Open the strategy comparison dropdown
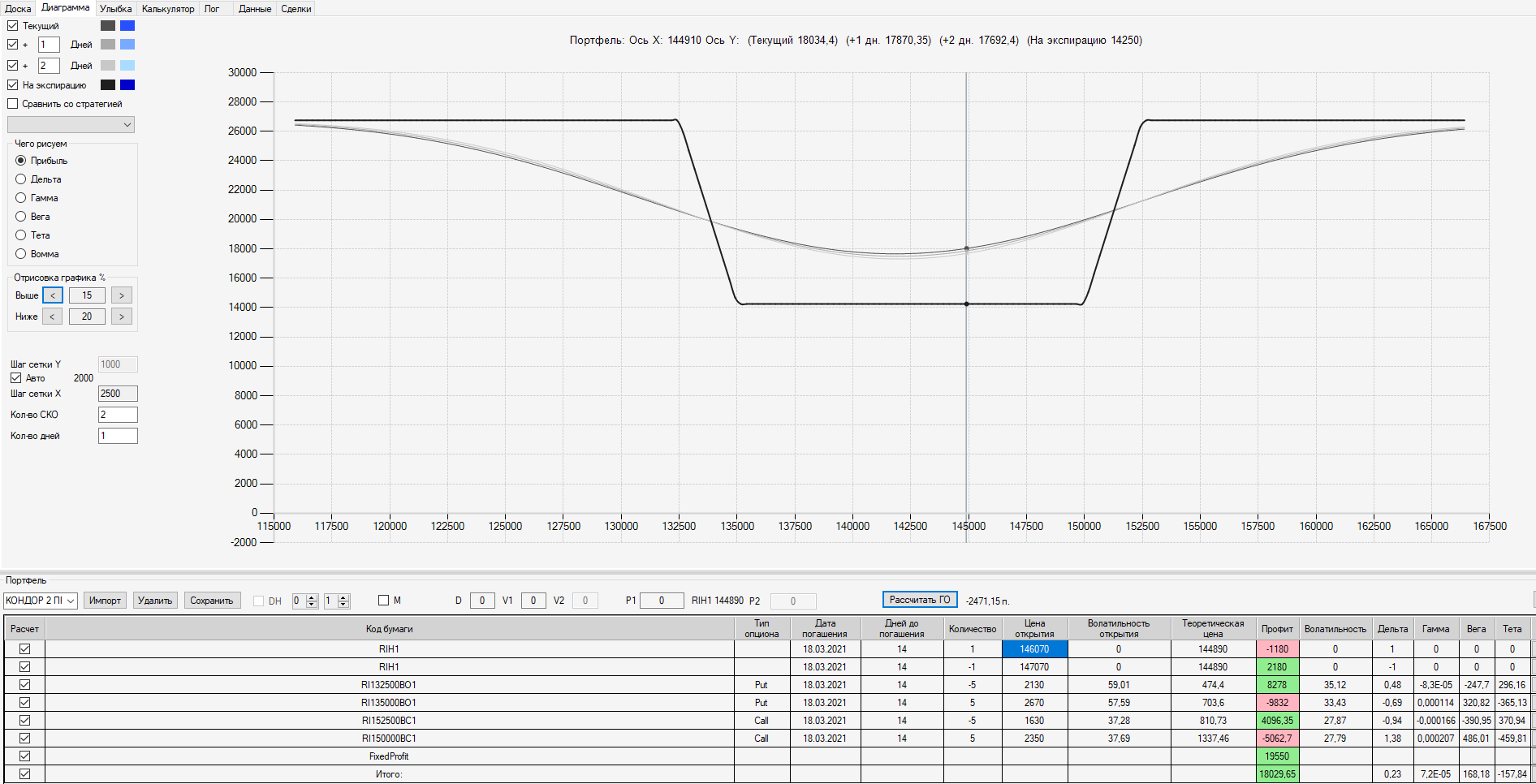 click(x=71, y=125)
